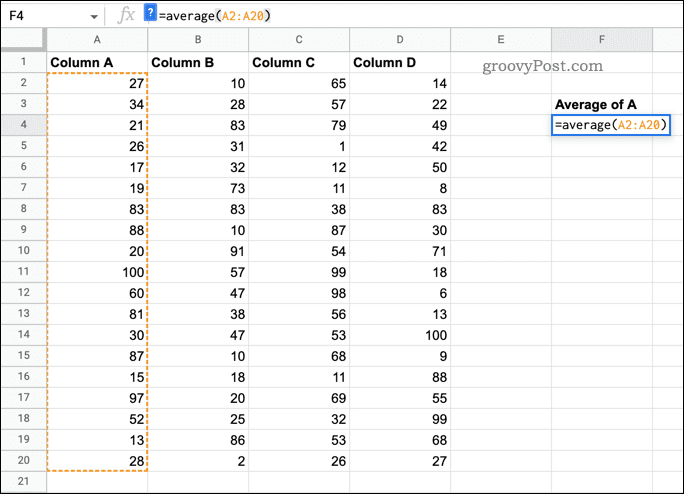Click the "Average of A" label cell
Viewport: 684px width, 494px height.
point(602,104)
